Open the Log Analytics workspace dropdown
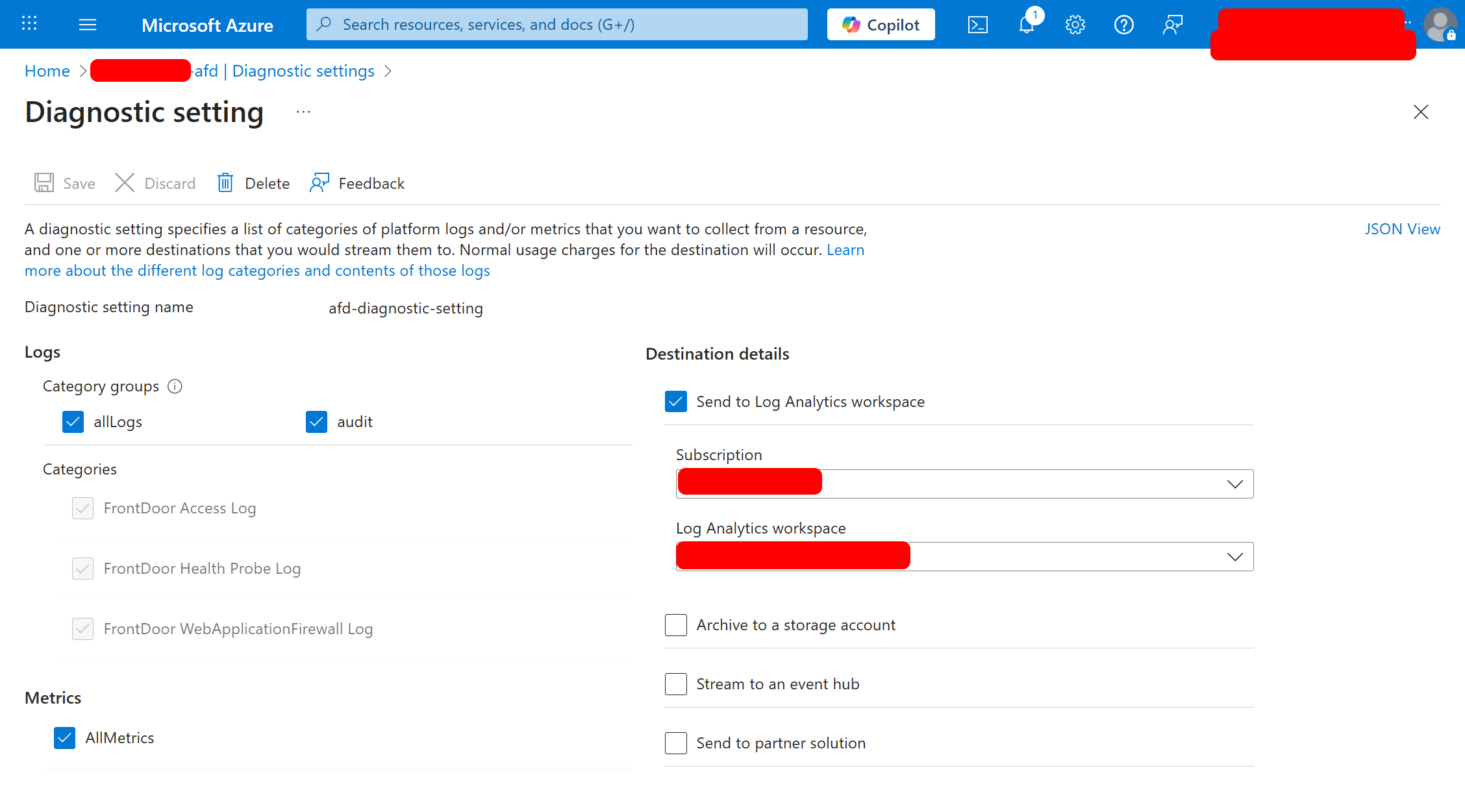The image size is (1465, 812). [x=1233, y=556]
